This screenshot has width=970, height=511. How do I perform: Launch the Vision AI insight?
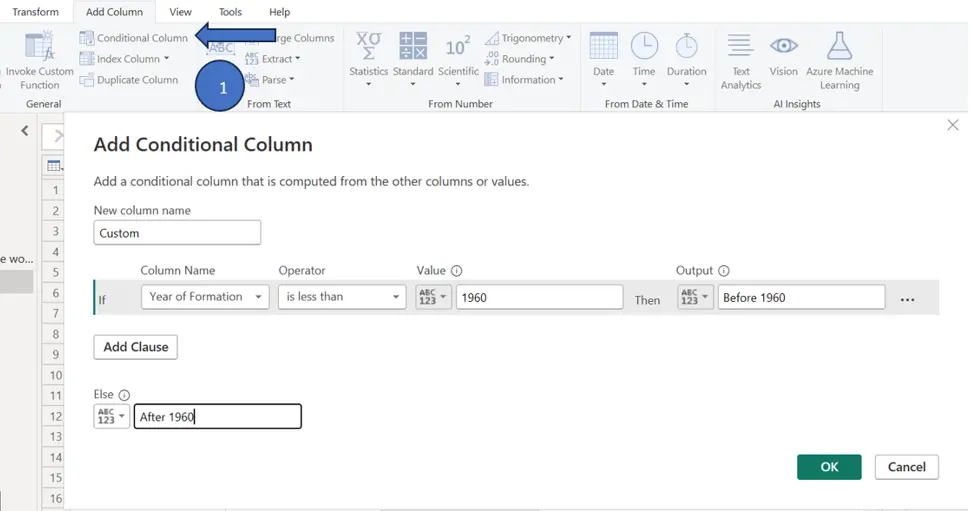[x=783, y=55]
